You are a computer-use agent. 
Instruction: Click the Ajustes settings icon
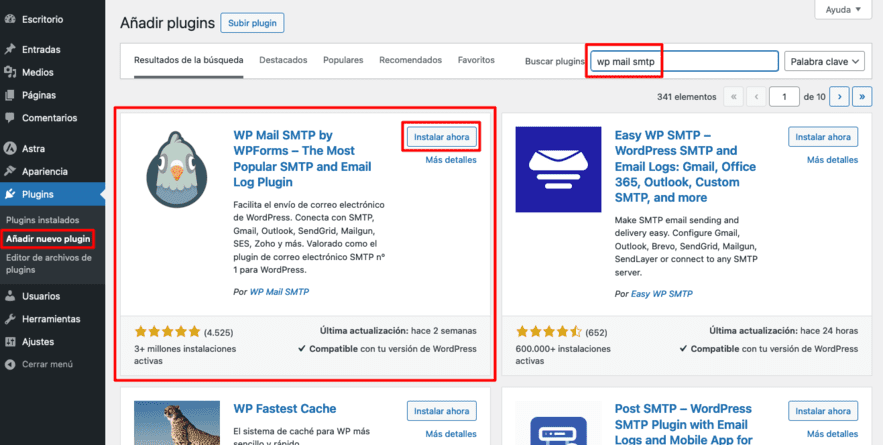(10, 342)
